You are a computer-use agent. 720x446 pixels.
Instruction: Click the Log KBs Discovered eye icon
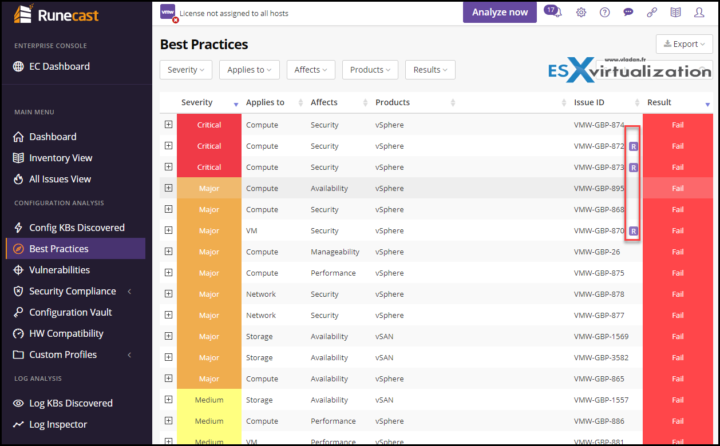click(x=18, y=403)
